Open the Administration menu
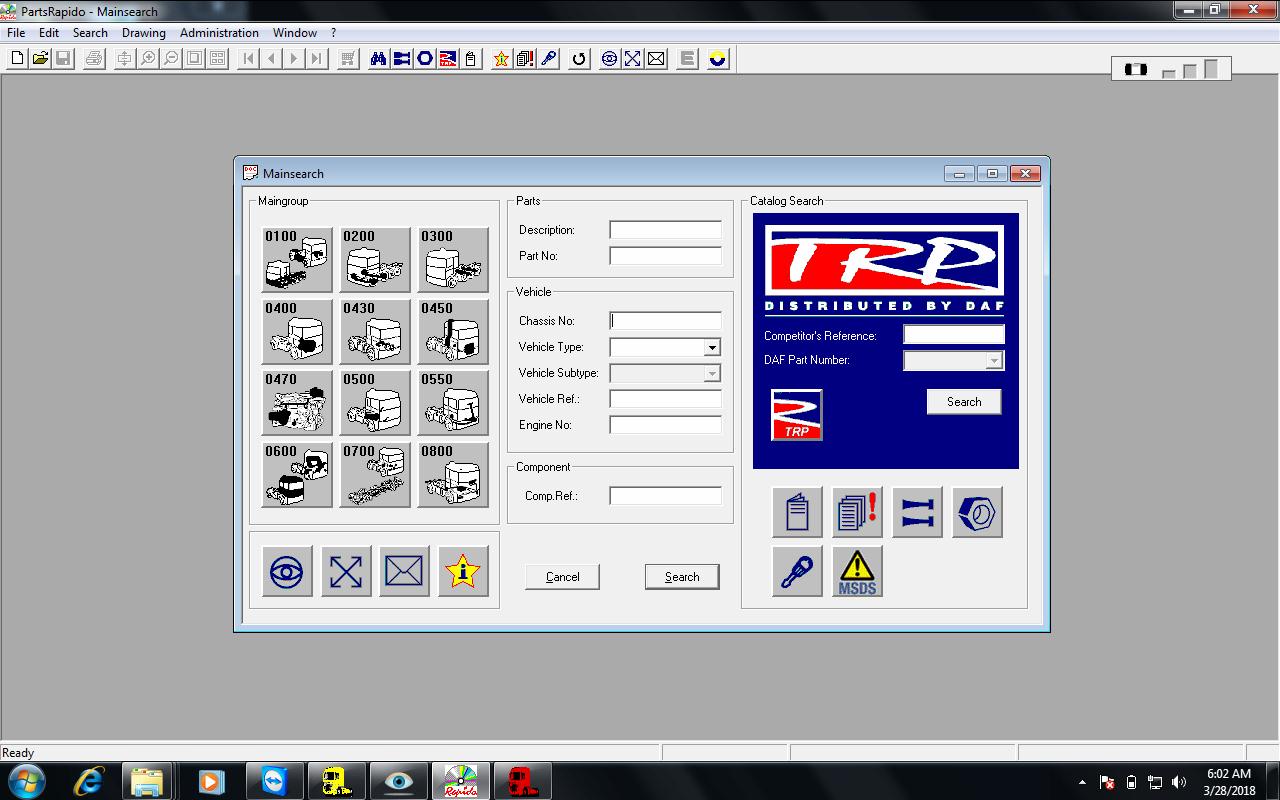 219,32
